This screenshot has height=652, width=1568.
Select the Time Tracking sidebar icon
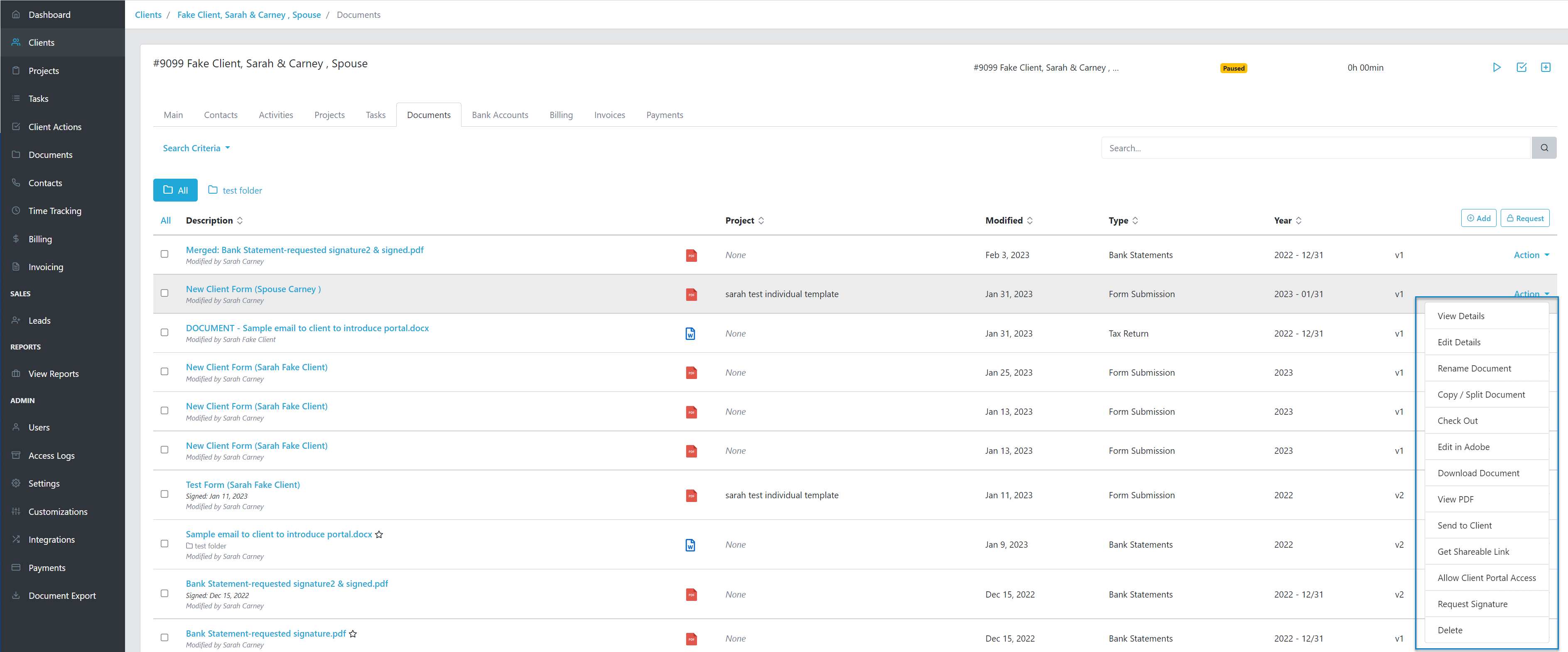tap(16, 211)
